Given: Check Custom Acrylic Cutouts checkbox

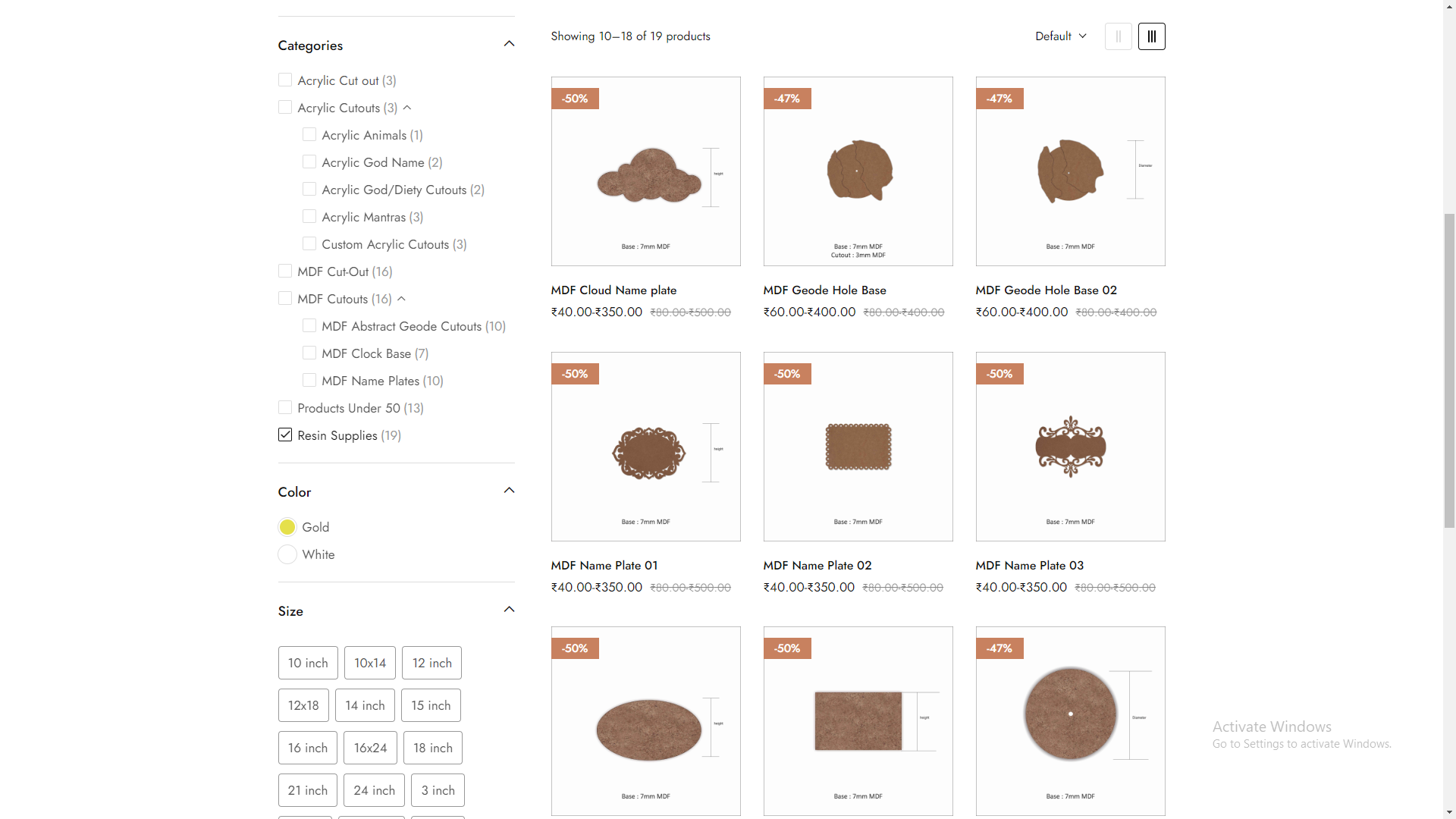Looking at the screenshot, I should point(309,243).
